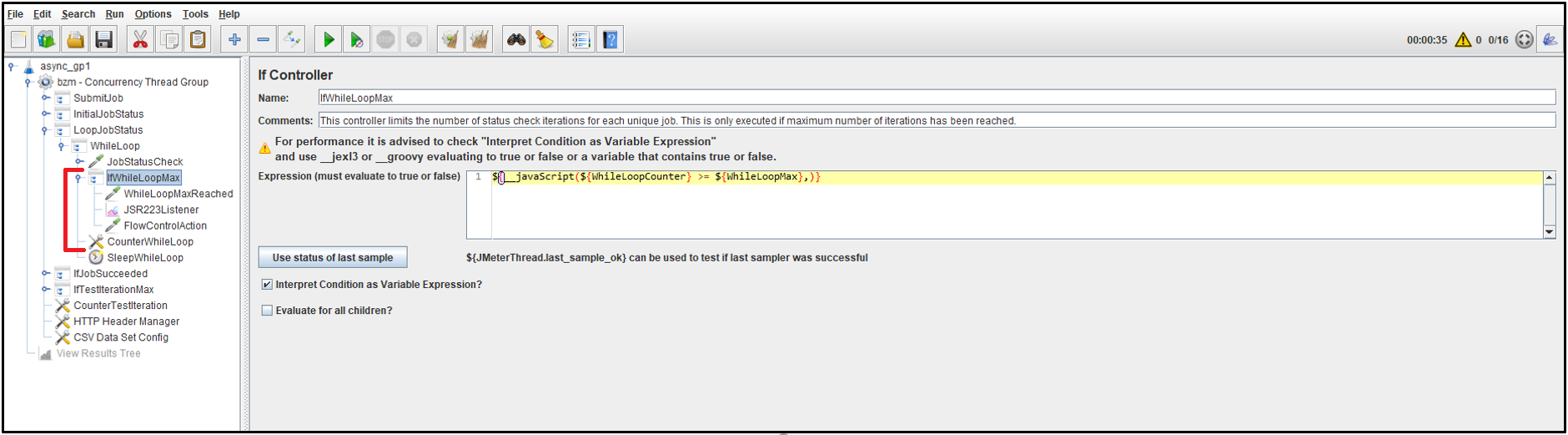1568x435 pixels.
Task: Click expression editor scrollbar down arrow
Action: click(x=1550, y=232)
